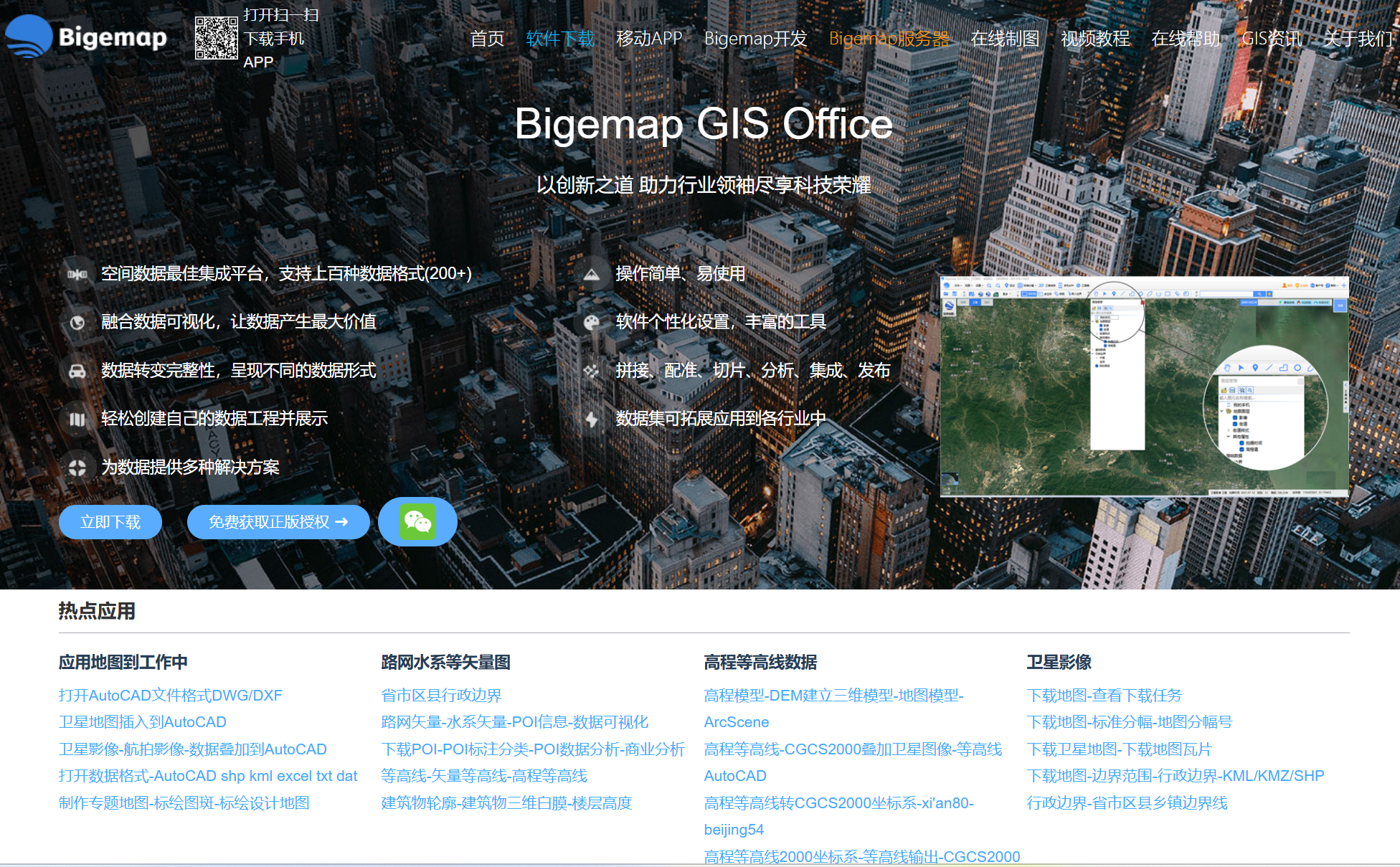Click the car icon beside 数据转变完整性
The height and width of the screenshot is (867, 1400).
(x=77, y=371)
